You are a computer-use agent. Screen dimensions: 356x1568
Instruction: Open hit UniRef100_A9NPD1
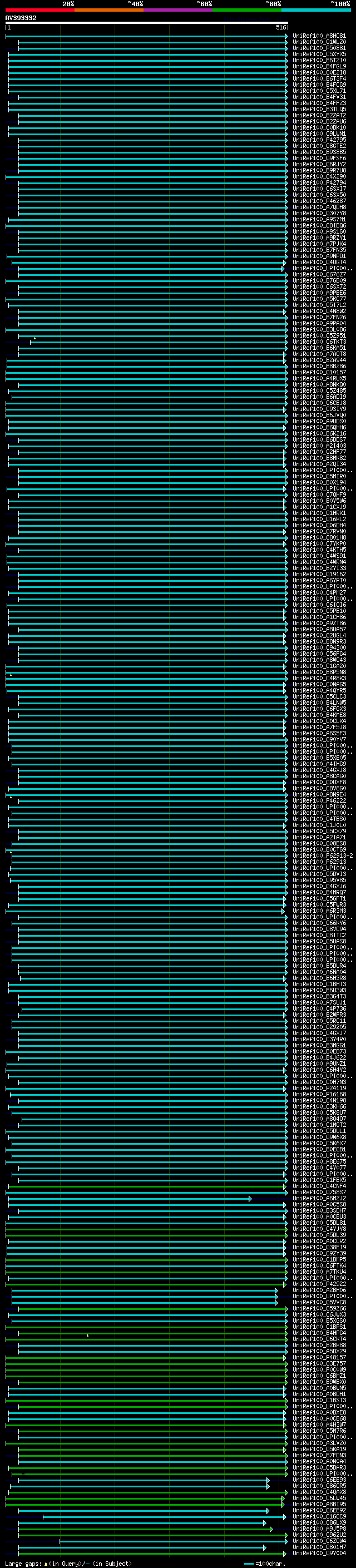pyautogui.click(x=319, y=256)
